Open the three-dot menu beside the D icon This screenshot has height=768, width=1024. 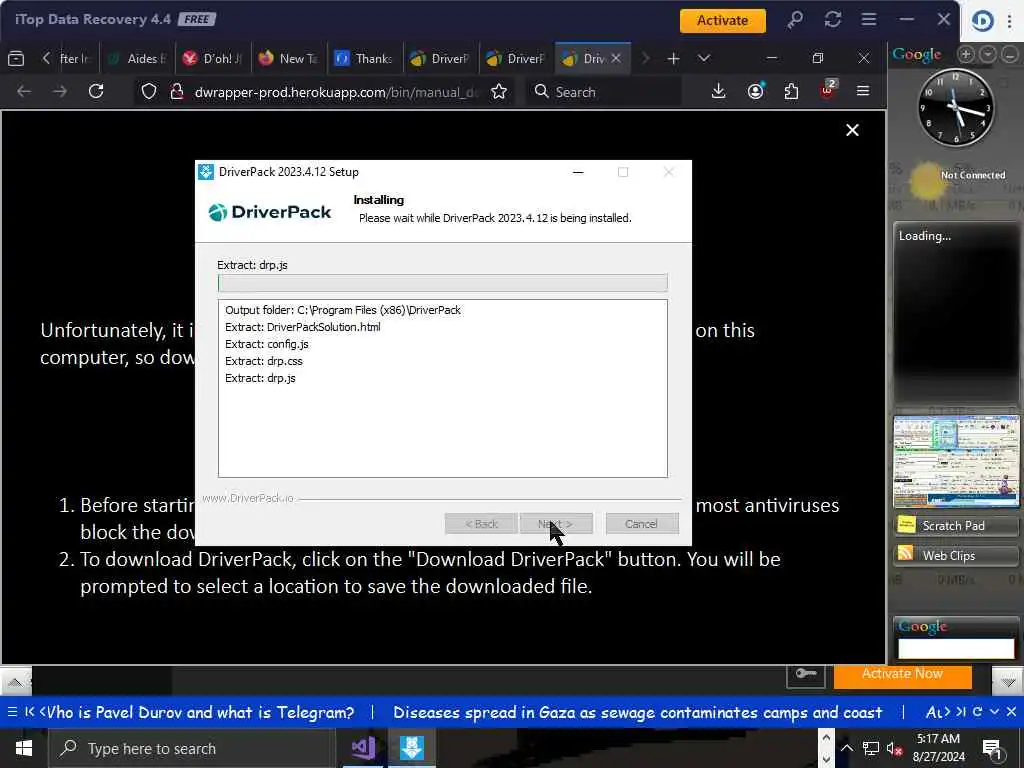tap(1010, 21)
